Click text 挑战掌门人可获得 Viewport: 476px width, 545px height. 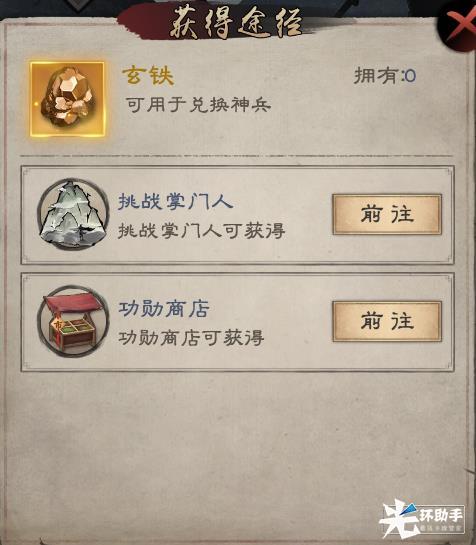coord(202,230)
